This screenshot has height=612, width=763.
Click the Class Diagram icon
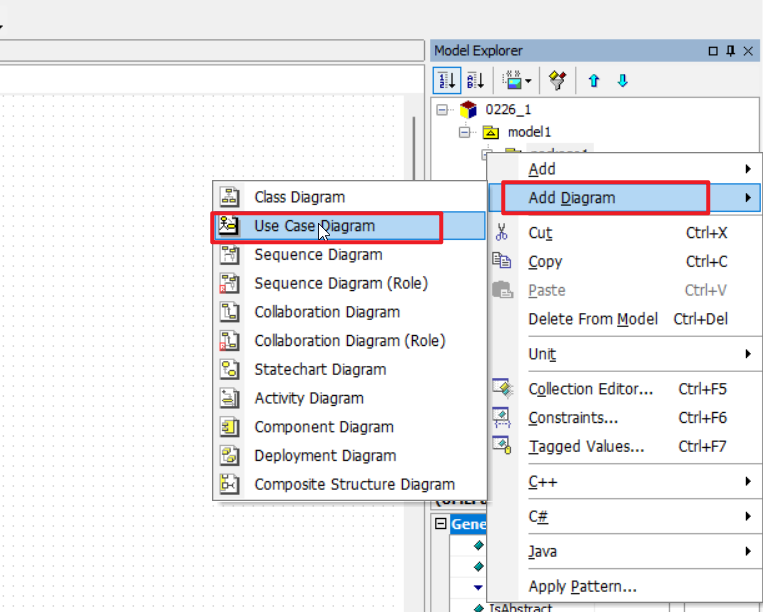[229, 197]
